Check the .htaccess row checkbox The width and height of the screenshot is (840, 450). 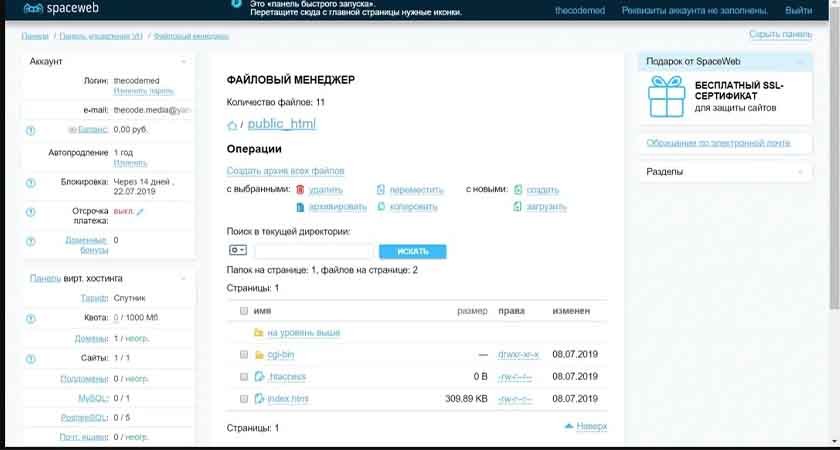click(x=244, y=377)
